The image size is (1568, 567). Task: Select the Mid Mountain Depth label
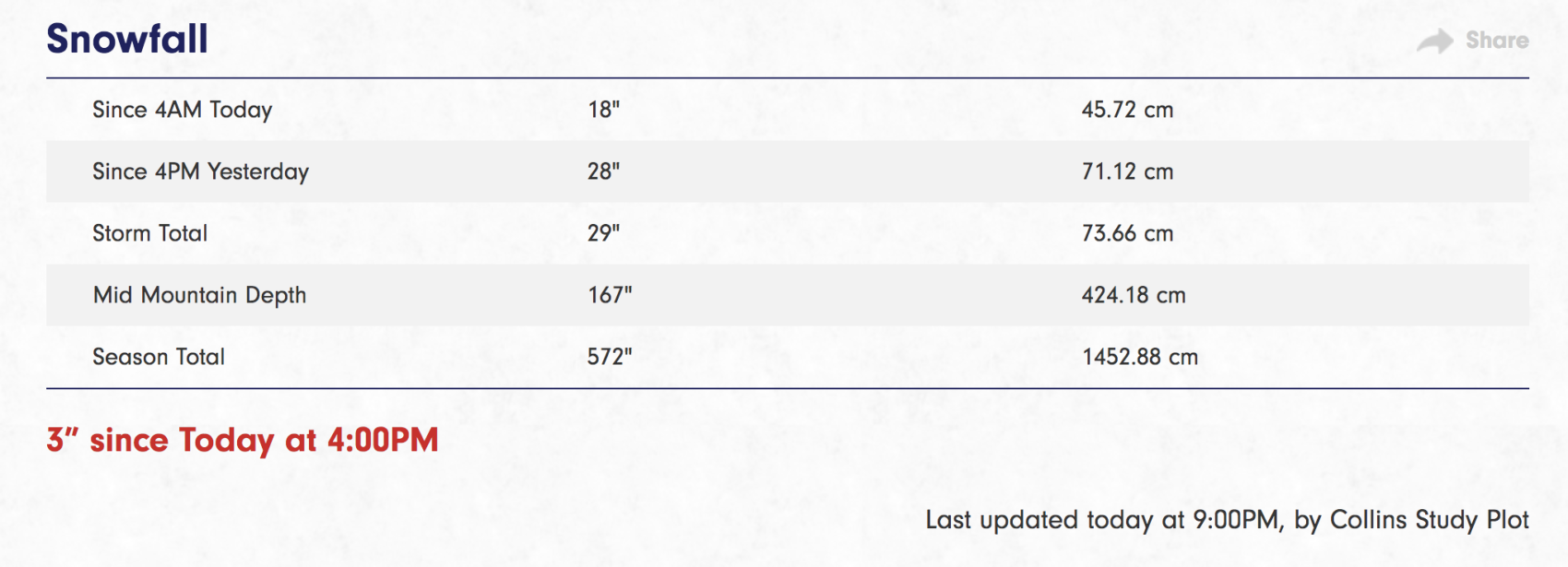click(199, 295)
